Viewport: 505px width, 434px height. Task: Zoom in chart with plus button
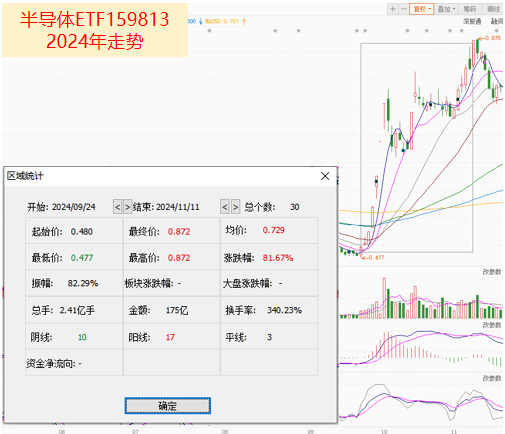coord(393,9)
